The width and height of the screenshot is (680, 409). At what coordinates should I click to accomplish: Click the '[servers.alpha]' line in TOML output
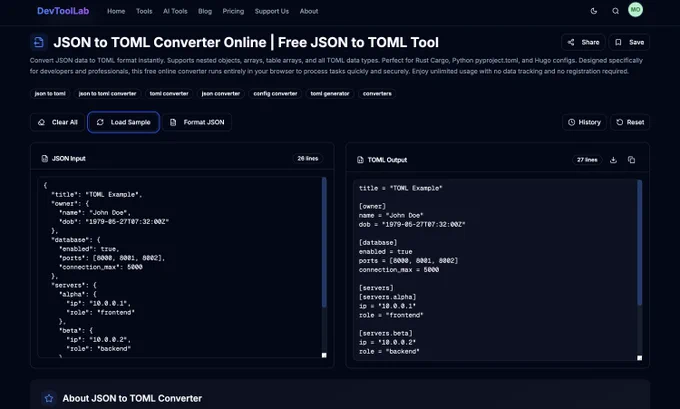pos(387,297)
